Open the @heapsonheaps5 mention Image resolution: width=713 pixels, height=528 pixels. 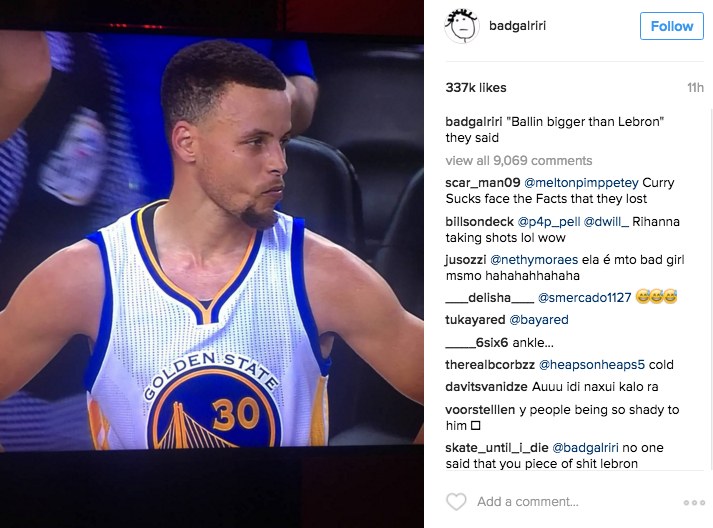point(592,365)
